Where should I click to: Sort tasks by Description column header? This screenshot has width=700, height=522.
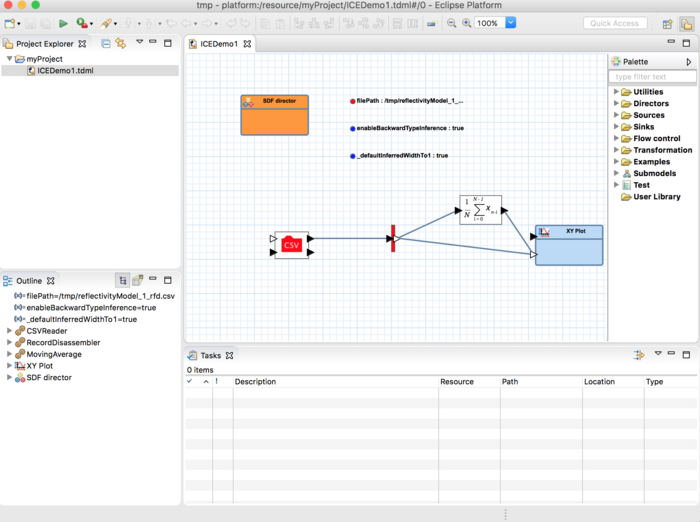click(336, 382)
